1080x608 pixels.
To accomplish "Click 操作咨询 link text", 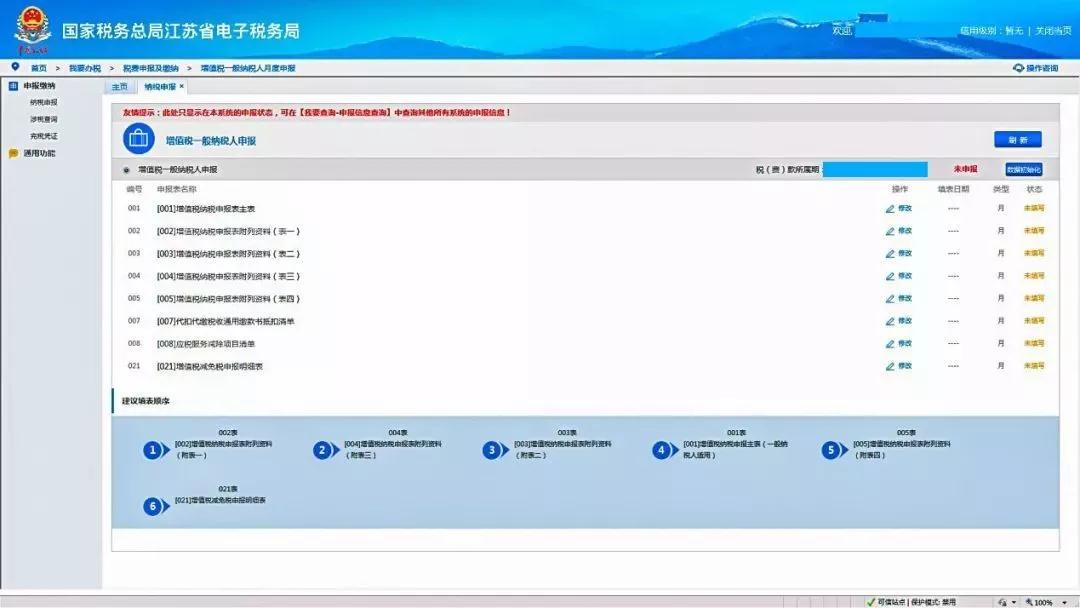I will [1042, 67].
